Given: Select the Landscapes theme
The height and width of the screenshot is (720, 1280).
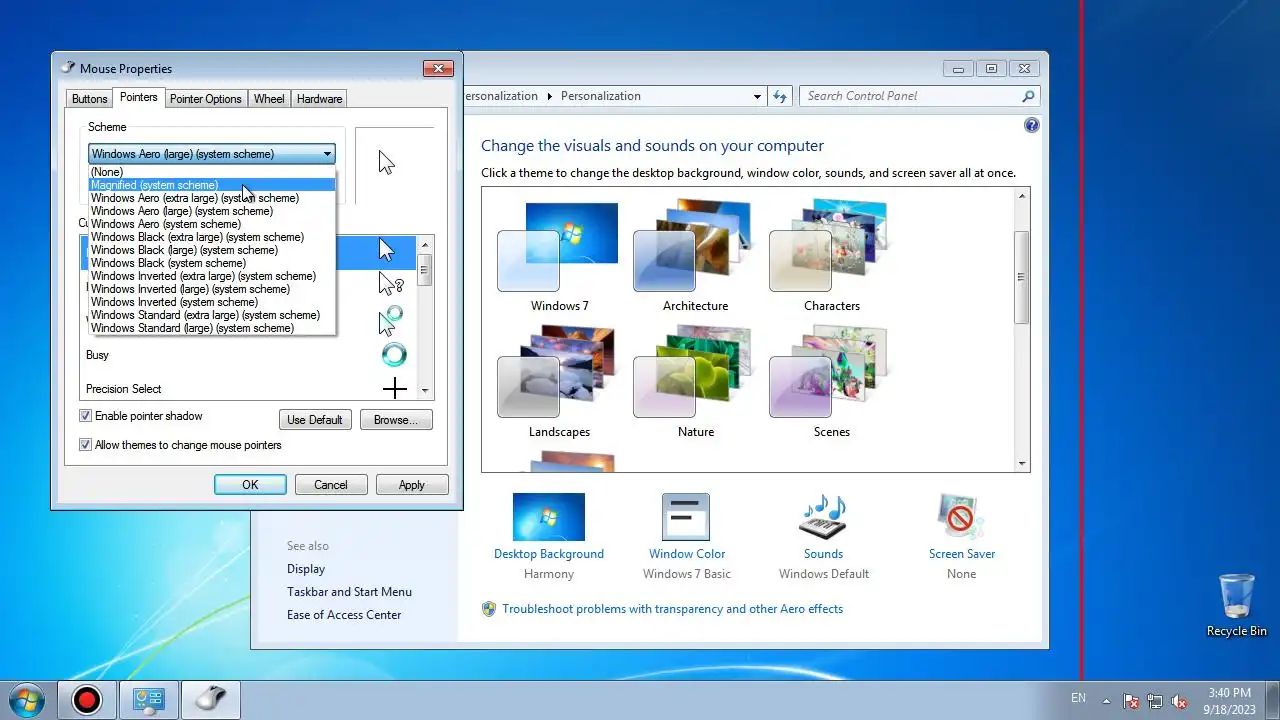Looking at the screenshot, I should click(x=559, y=382).
